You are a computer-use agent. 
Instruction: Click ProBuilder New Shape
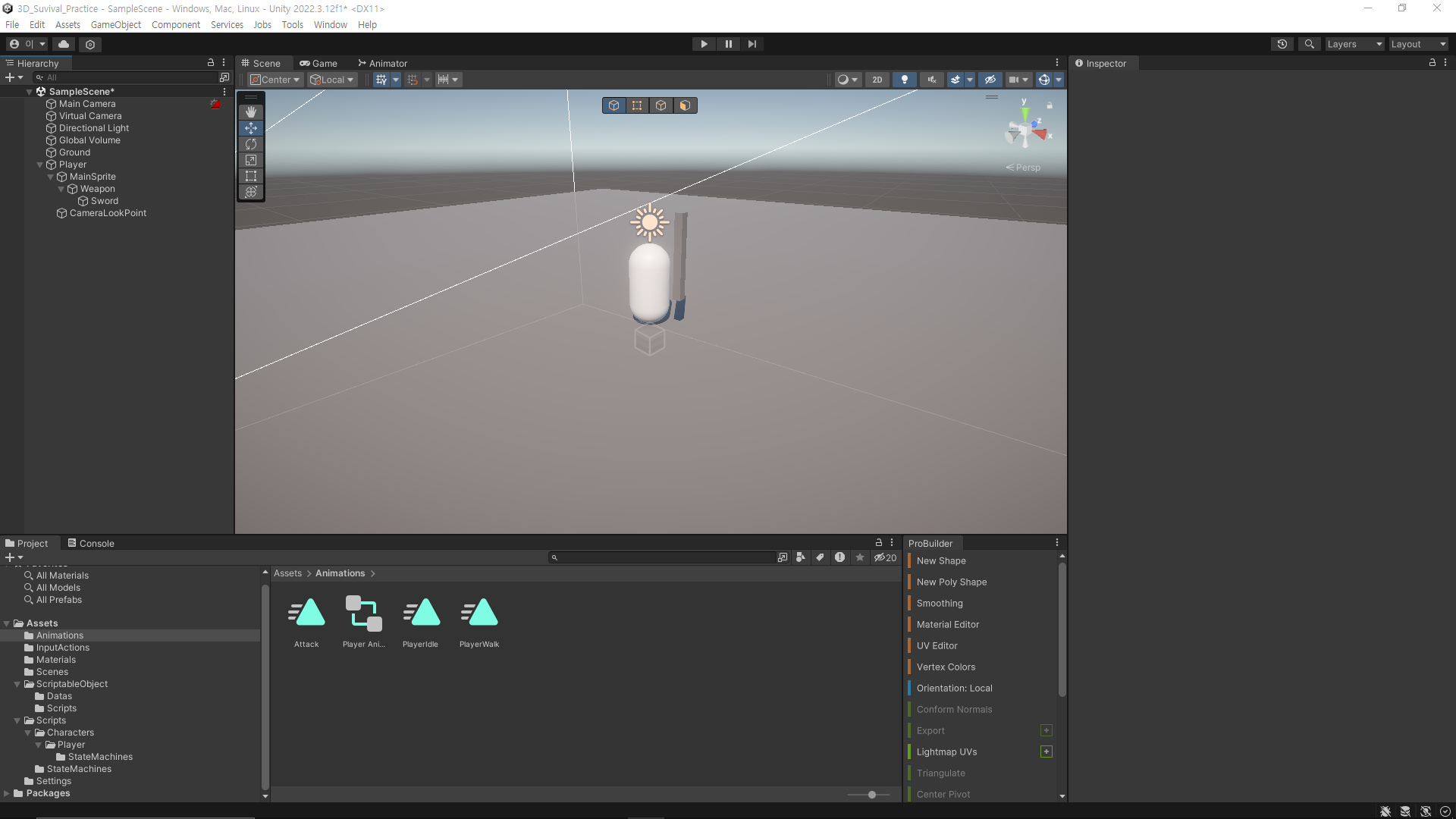click(x=941, y=561)
